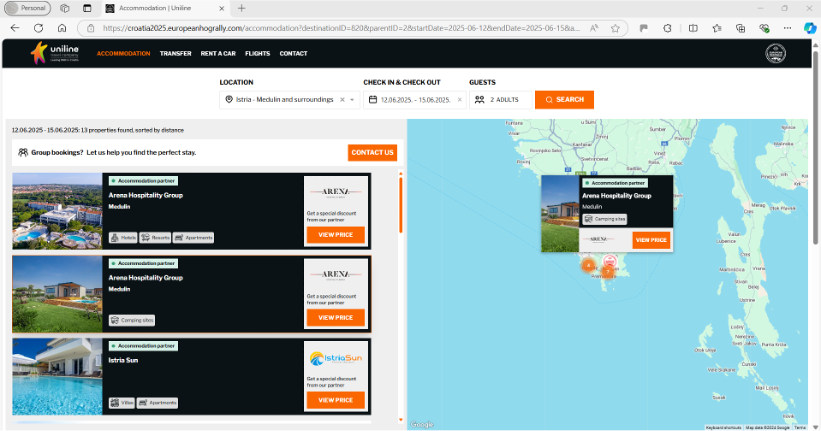Viewport: 821px width, 431px height.
Task: Click the orange map cluster marker 4
Action: coord(588,265)
